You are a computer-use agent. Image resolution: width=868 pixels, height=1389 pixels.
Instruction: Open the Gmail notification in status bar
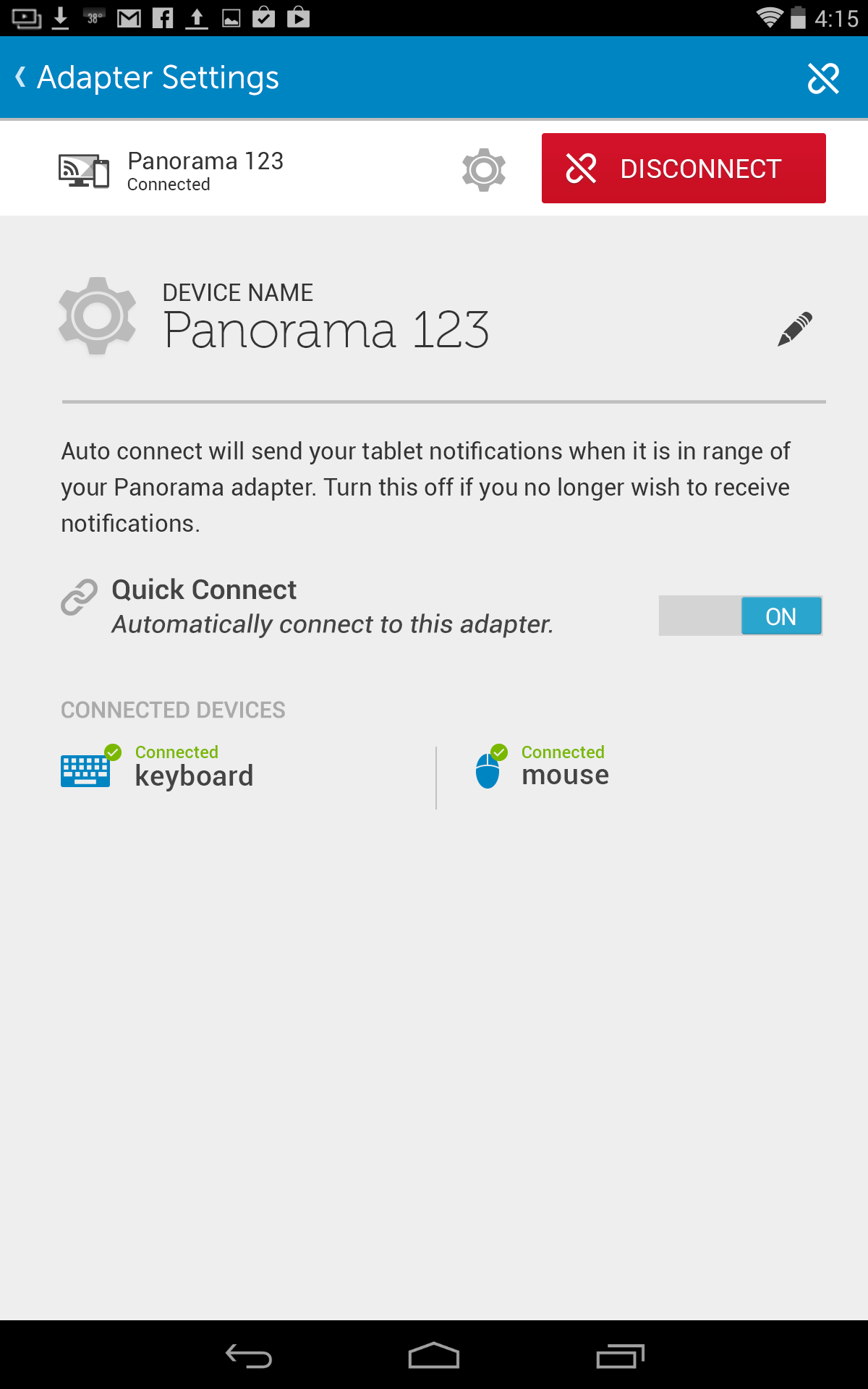[129, 18]
